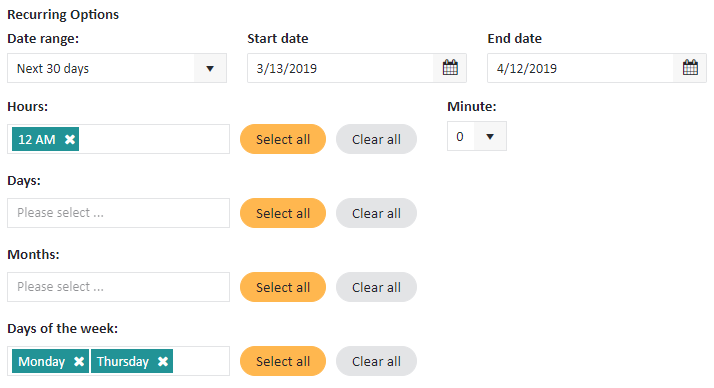Select all hours
This screenshot has height=388, width=714.
point(283,139)
